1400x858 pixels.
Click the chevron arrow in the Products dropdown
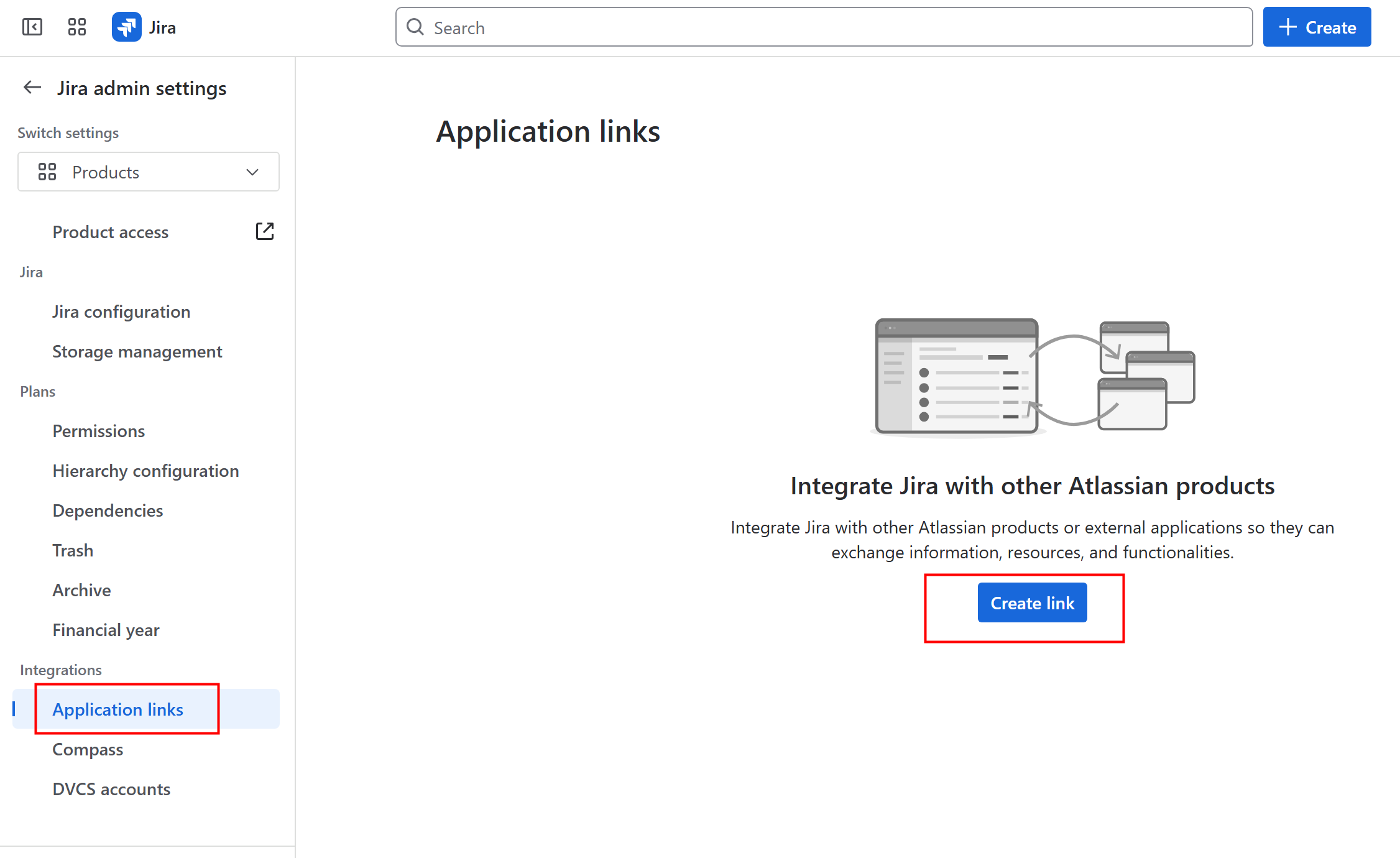coord(252,172)
